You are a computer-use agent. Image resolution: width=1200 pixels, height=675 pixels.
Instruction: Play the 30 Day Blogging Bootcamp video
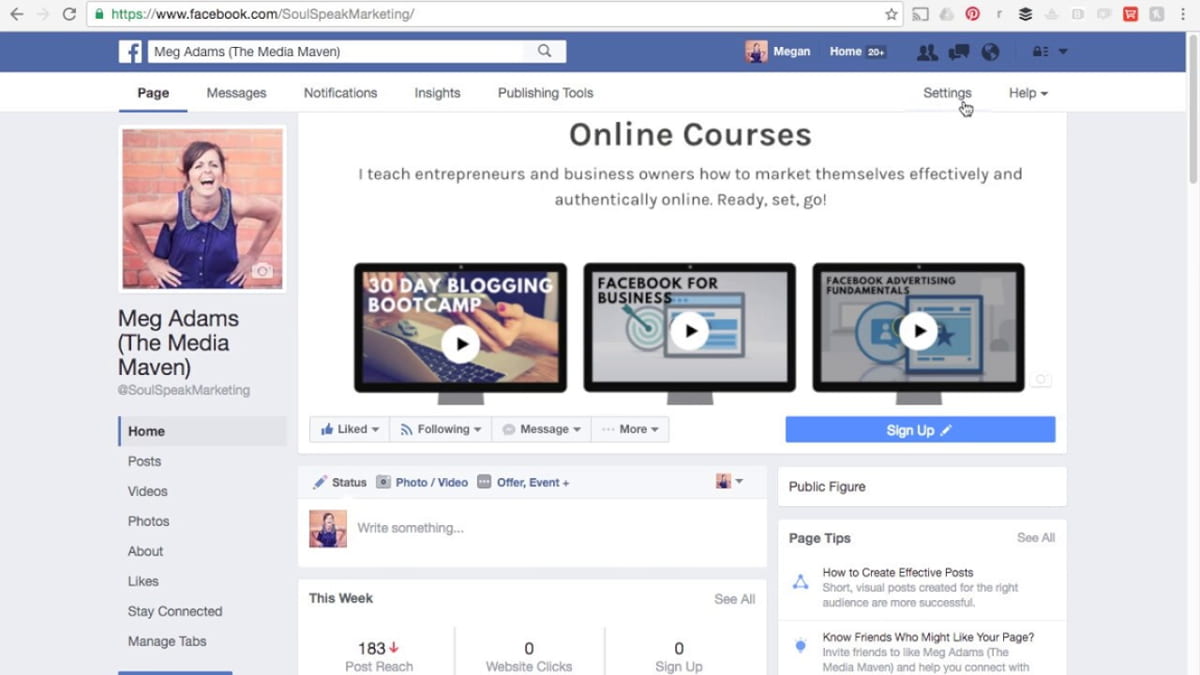pos(461,343)
